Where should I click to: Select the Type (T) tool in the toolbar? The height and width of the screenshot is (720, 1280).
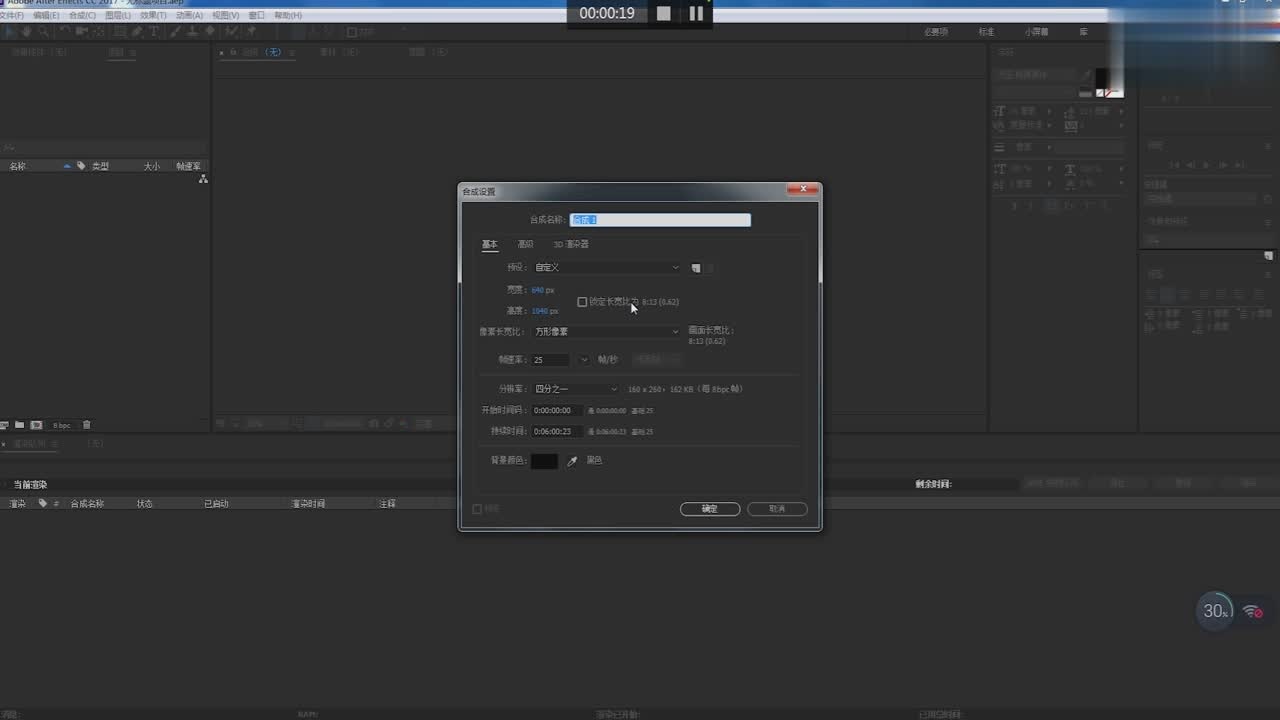(x=154, y=32)
